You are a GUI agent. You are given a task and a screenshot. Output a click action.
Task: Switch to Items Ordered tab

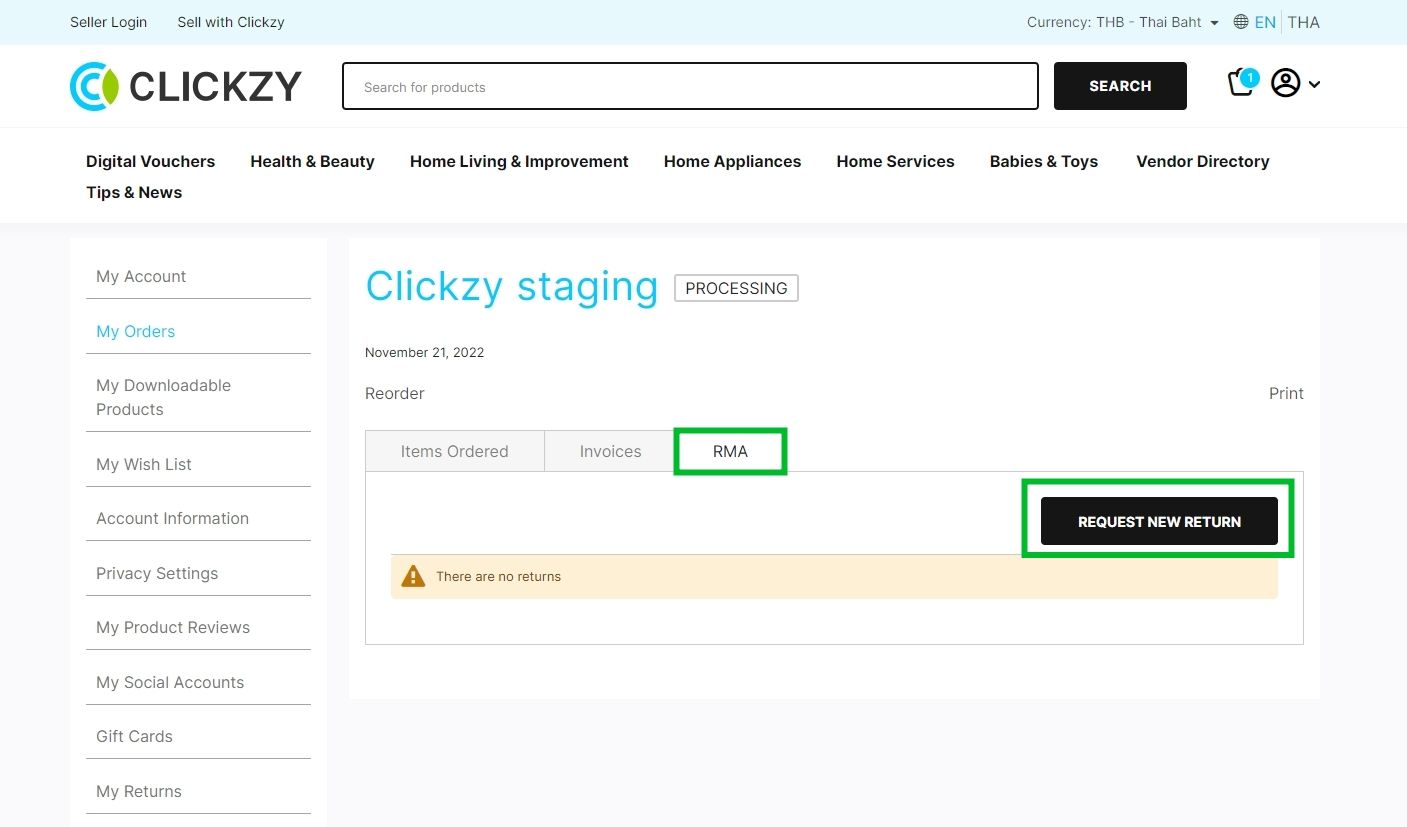pos(455,451)
